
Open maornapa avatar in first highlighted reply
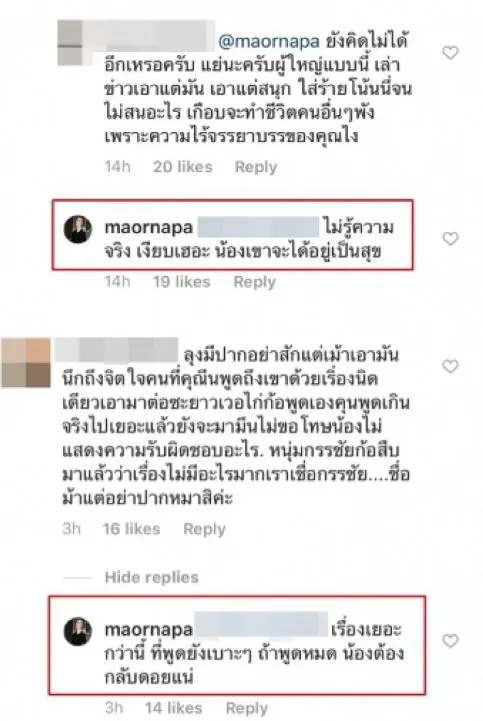78,229
